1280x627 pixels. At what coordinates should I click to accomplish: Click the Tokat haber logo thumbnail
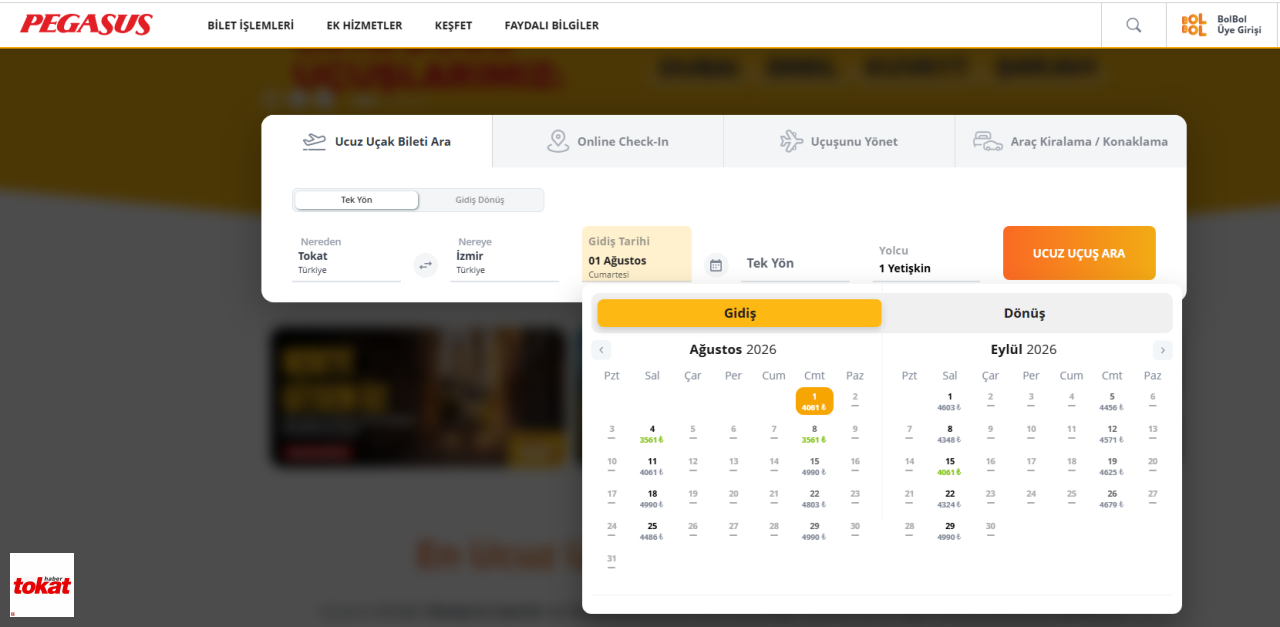(x=42, y=585)
